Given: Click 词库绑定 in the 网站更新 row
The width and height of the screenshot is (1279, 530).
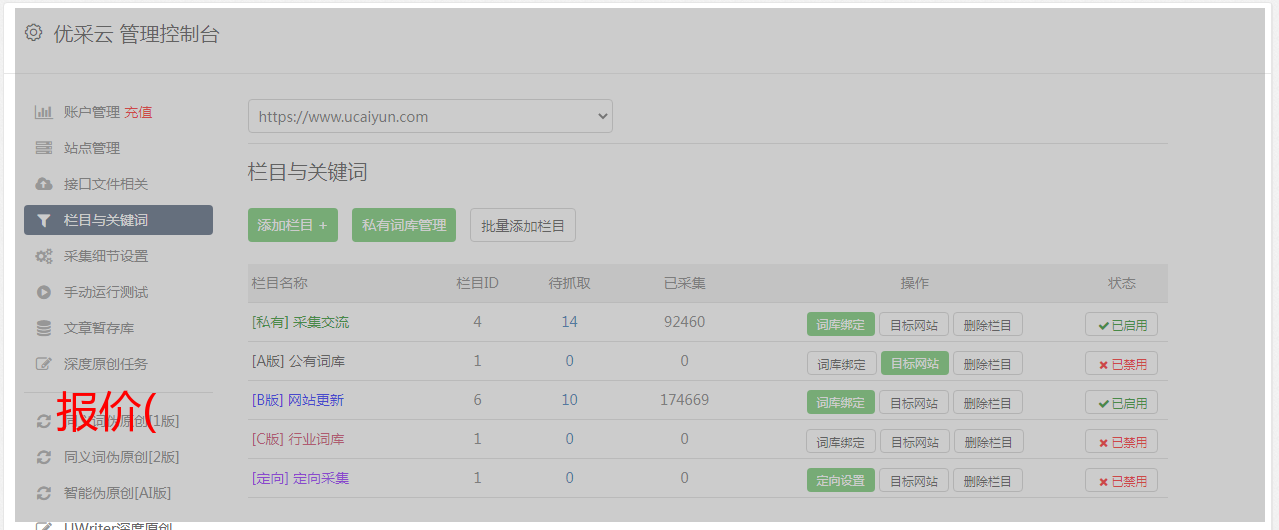Looking at the screenshot, I should 841,402.
